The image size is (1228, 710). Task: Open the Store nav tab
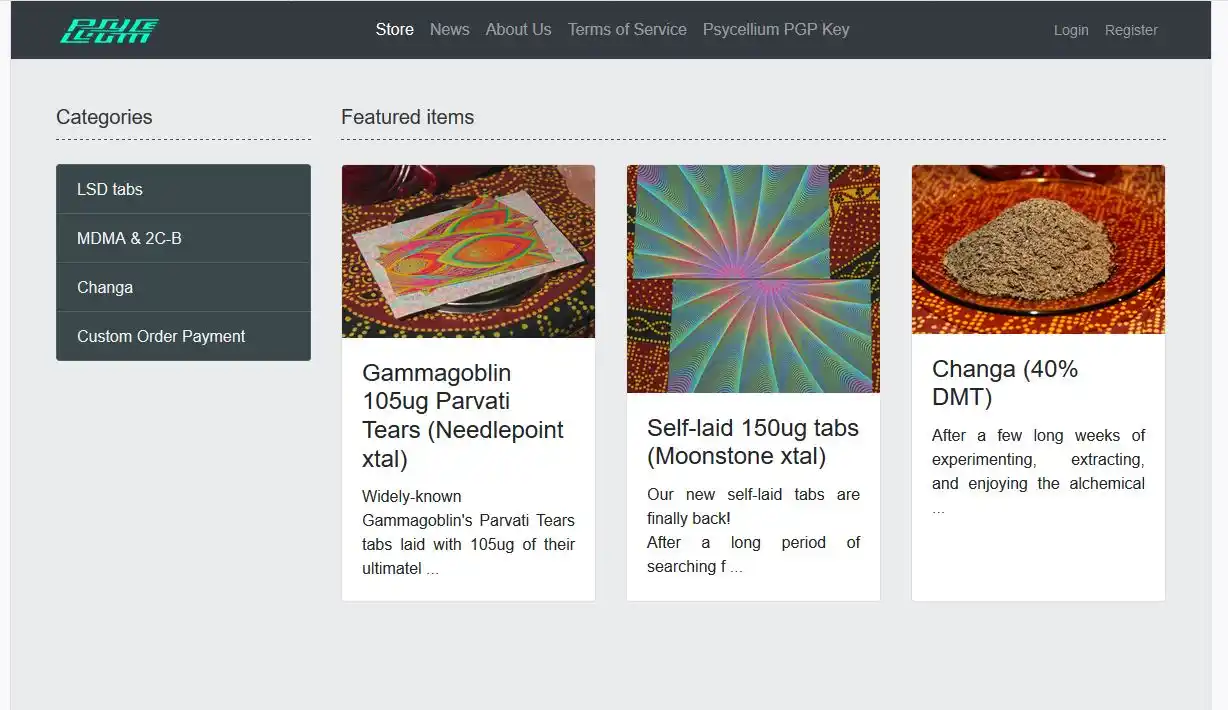tap(394, 30)
